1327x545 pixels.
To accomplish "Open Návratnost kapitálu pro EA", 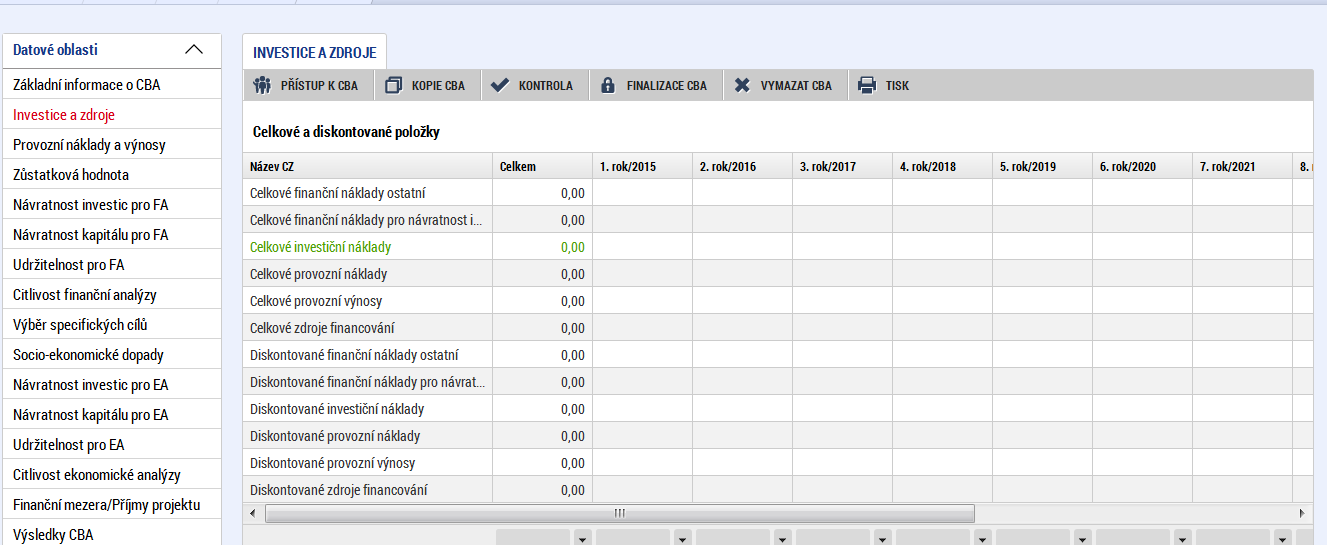I will (111, 415).
